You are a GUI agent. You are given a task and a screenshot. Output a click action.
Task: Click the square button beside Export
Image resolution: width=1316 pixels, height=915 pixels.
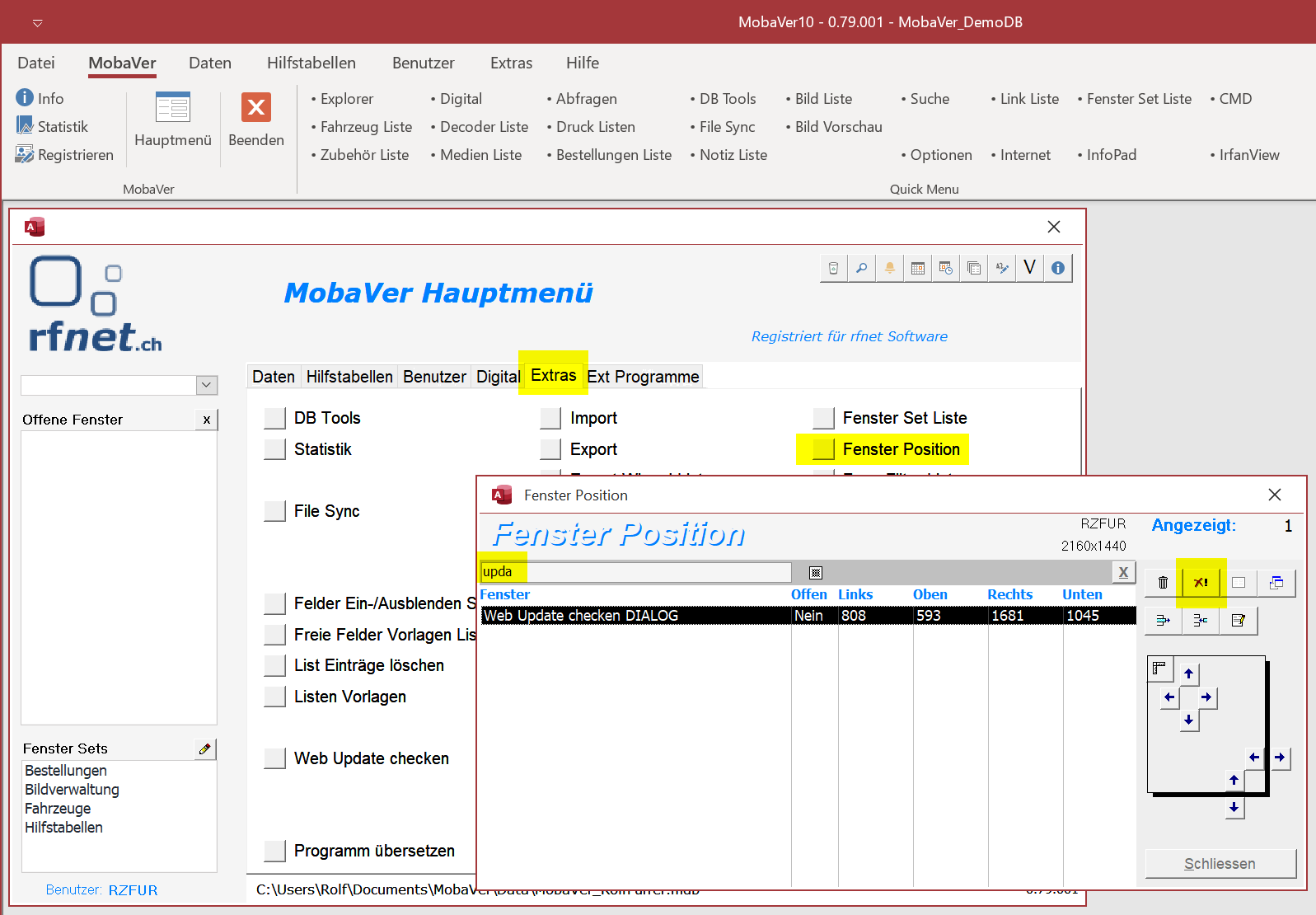pos(551,449)
